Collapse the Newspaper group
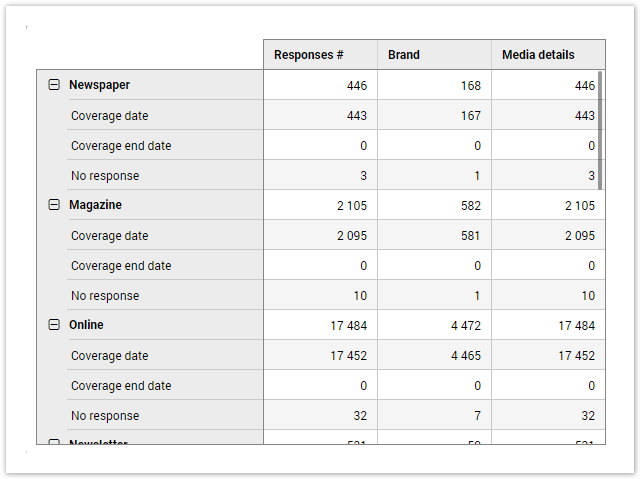 tap(54, 85)
